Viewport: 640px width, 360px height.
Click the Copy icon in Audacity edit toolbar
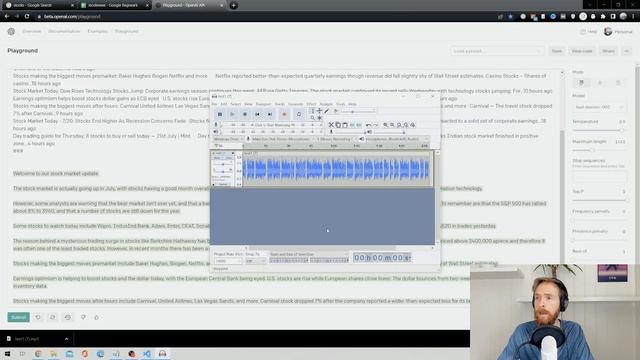[x=338, y=125]
